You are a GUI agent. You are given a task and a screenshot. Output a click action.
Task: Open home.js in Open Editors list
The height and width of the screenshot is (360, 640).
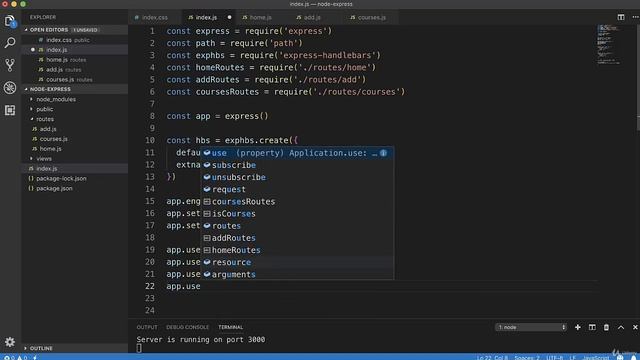75,60
